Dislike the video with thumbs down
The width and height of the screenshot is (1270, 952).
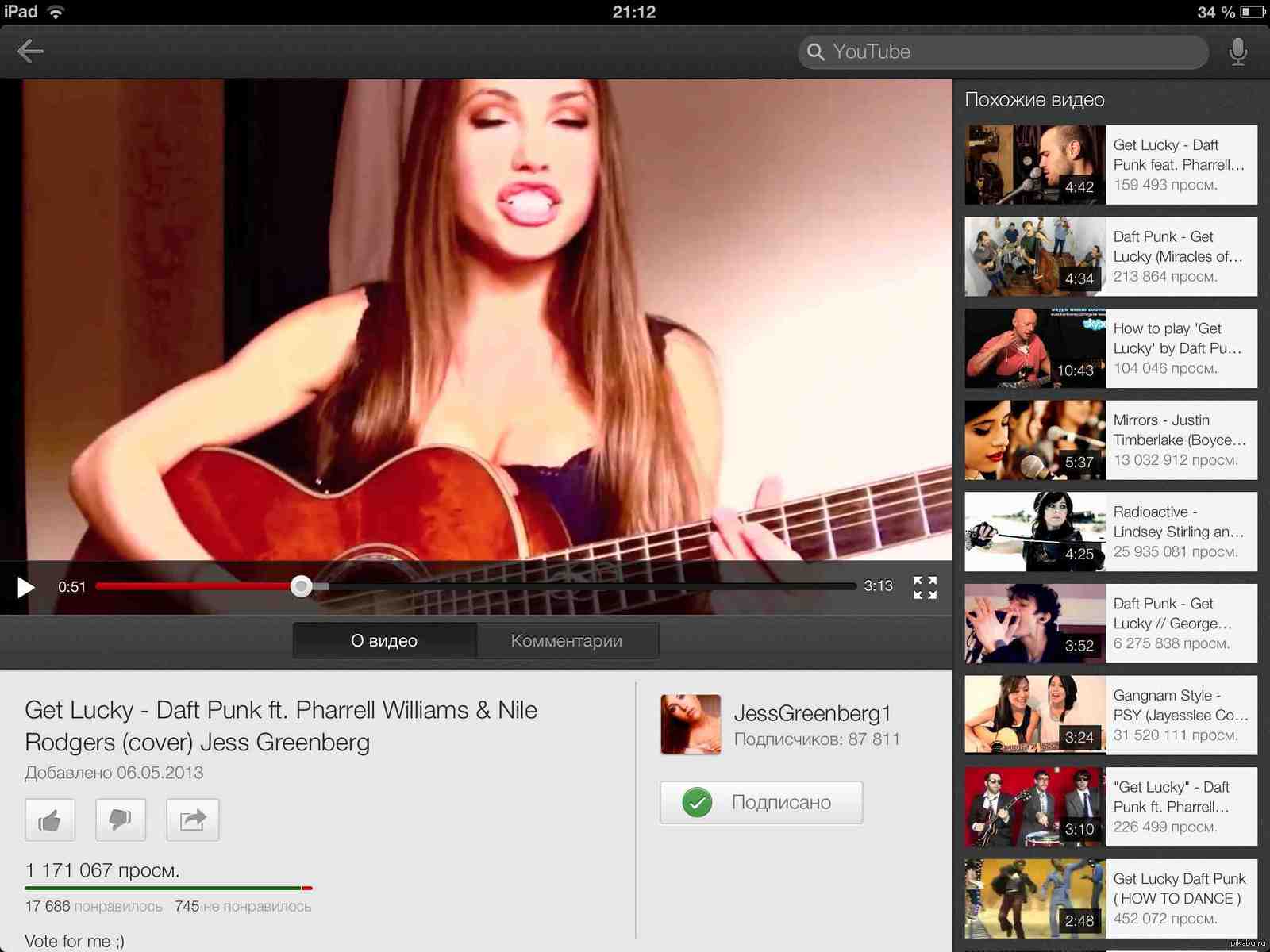click(121, 820)
